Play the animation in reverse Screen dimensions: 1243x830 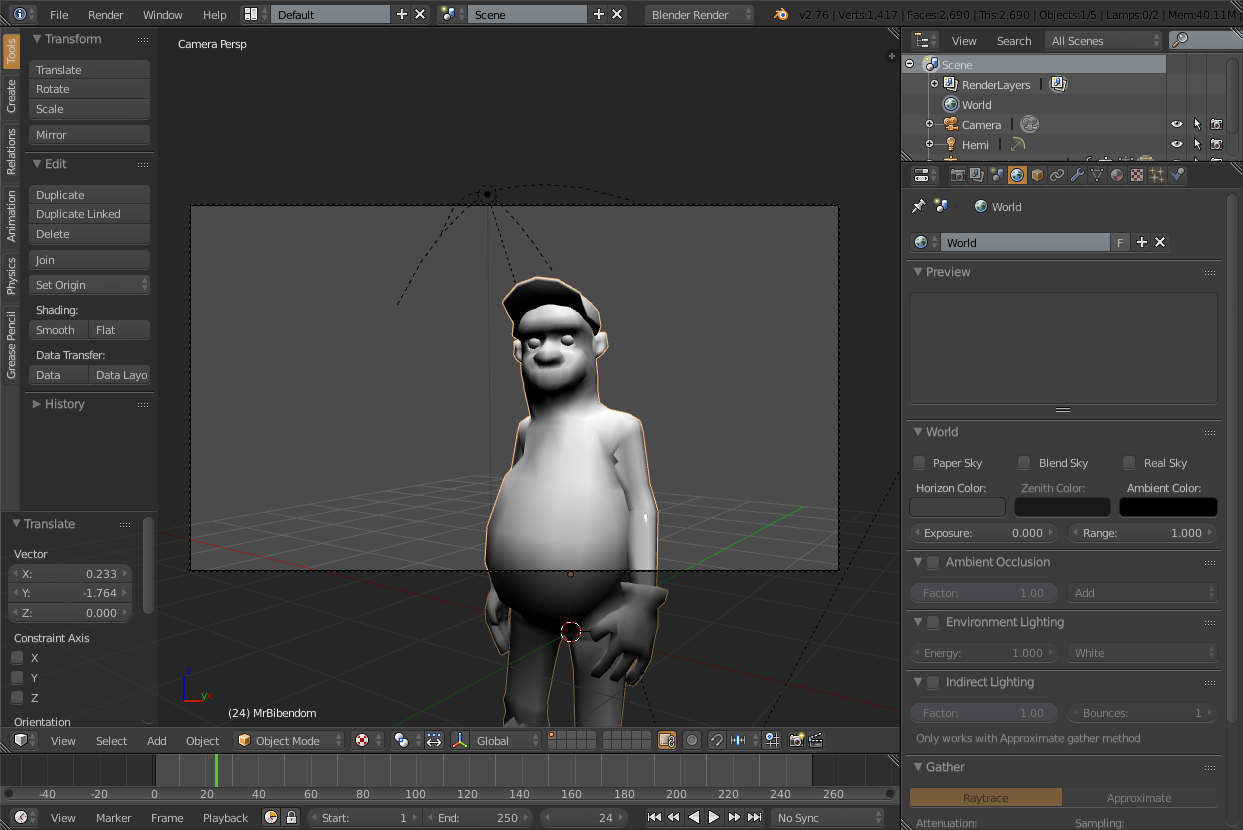[694, 817]
